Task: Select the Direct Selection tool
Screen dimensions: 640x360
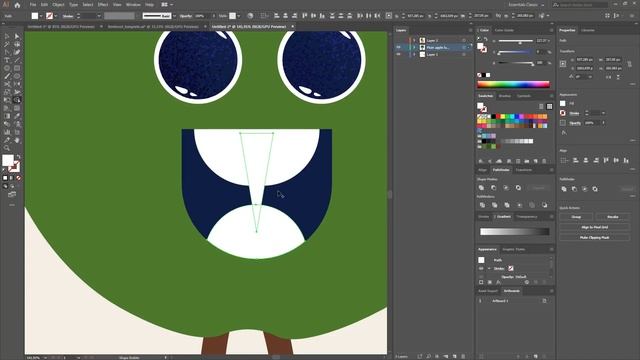Action: 17,36
